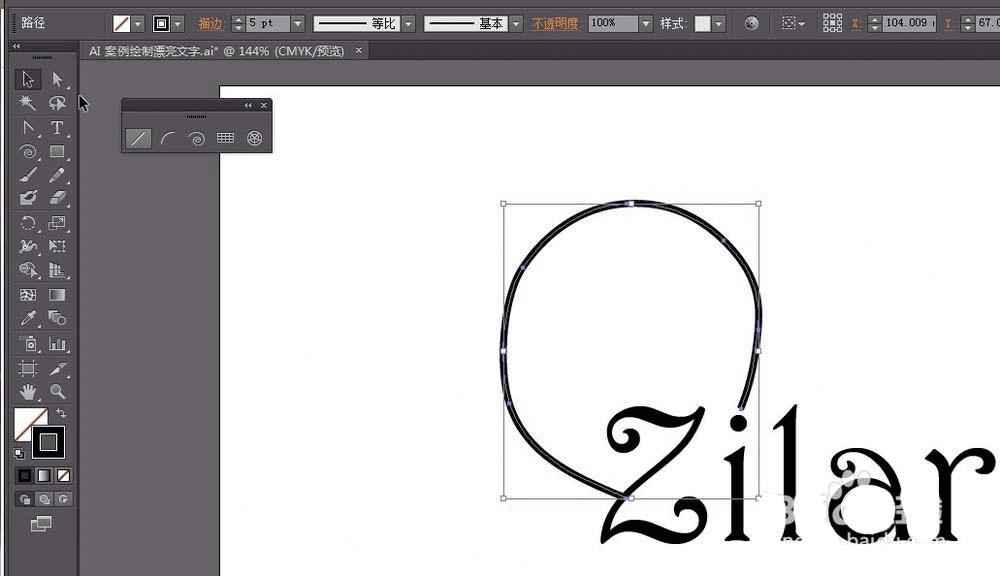Select the Shape Builder tool
This screenshot has width=1000, height=576.
[28, 270]
